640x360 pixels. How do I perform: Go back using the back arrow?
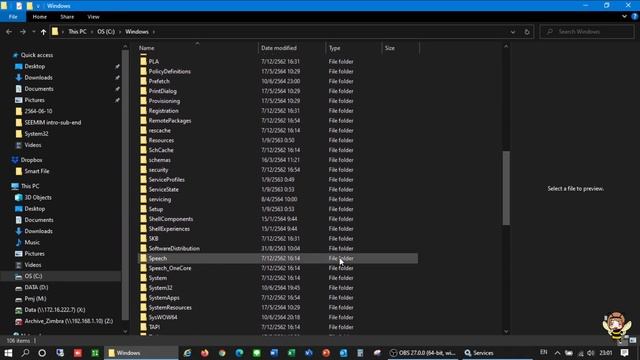(x=9, y=32)
